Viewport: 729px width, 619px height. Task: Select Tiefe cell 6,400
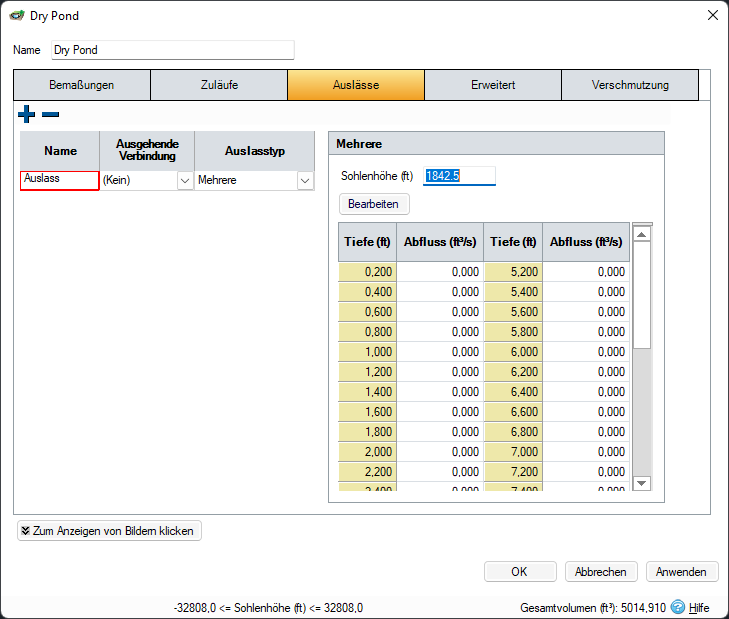coord(513,392)
